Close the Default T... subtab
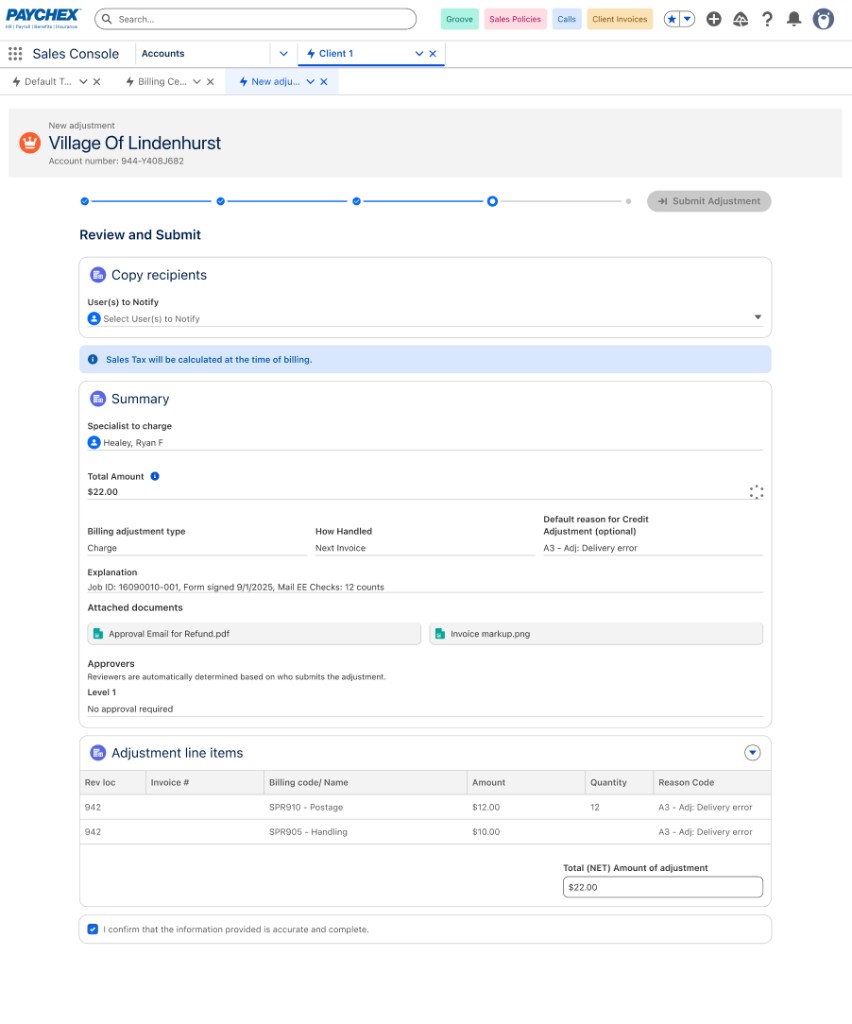Screen dimensions: 852x1024 point(97,82)
